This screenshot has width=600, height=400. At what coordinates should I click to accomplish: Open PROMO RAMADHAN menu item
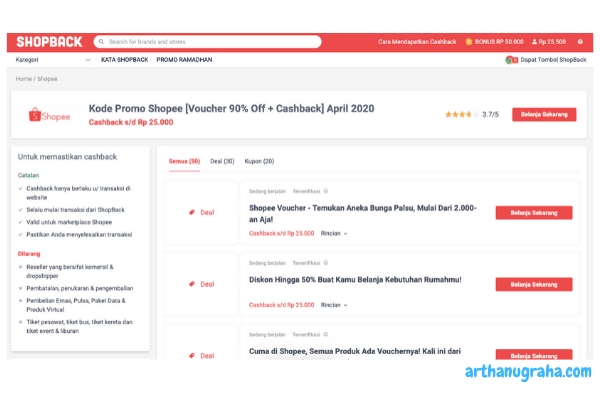point(184,60)
